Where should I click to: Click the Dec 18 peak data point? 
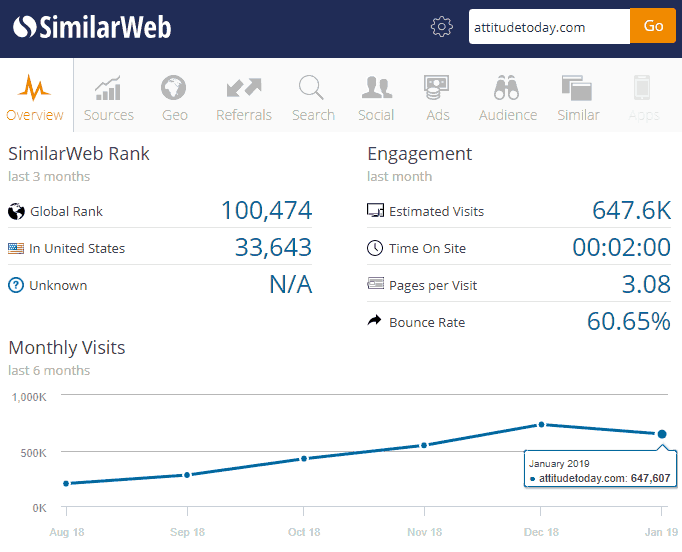(541, 424)
